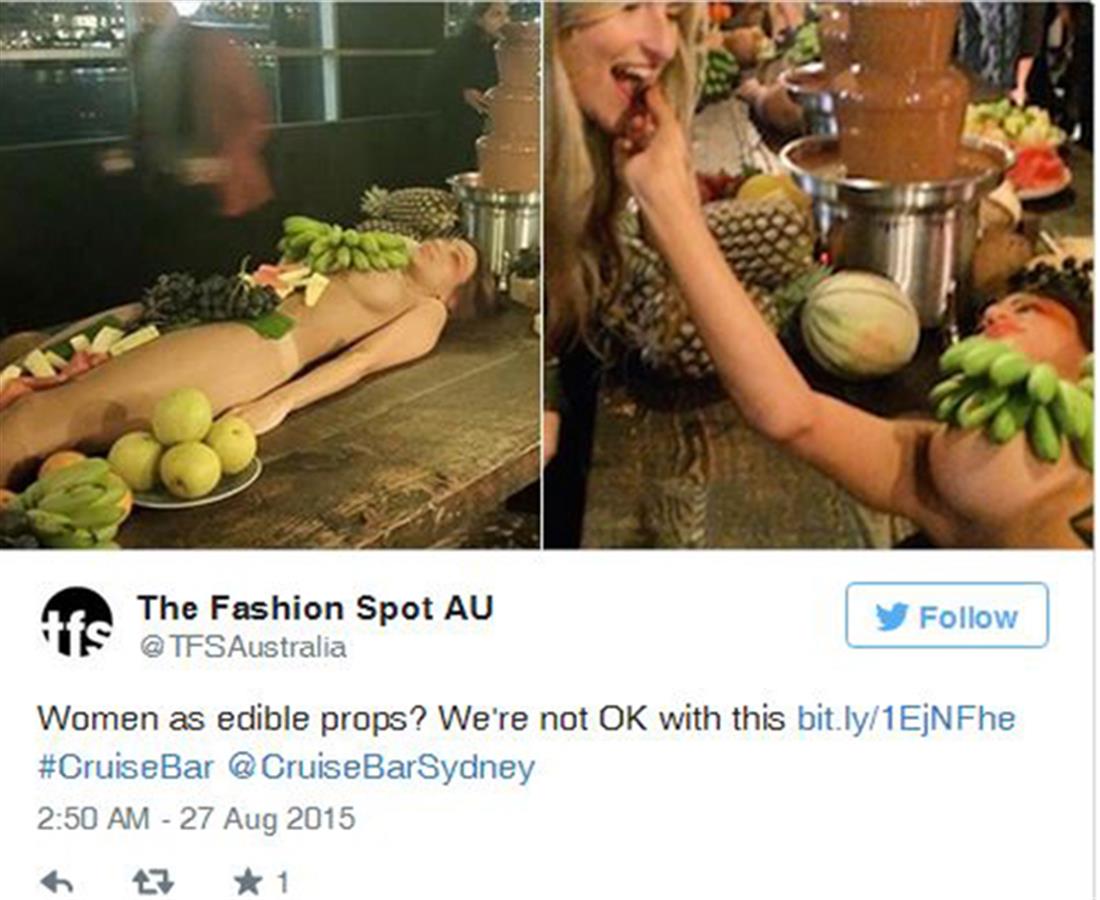Open the #CruiseBar hashtag
Screen dimensions: 1100x900
click(125, 766)
